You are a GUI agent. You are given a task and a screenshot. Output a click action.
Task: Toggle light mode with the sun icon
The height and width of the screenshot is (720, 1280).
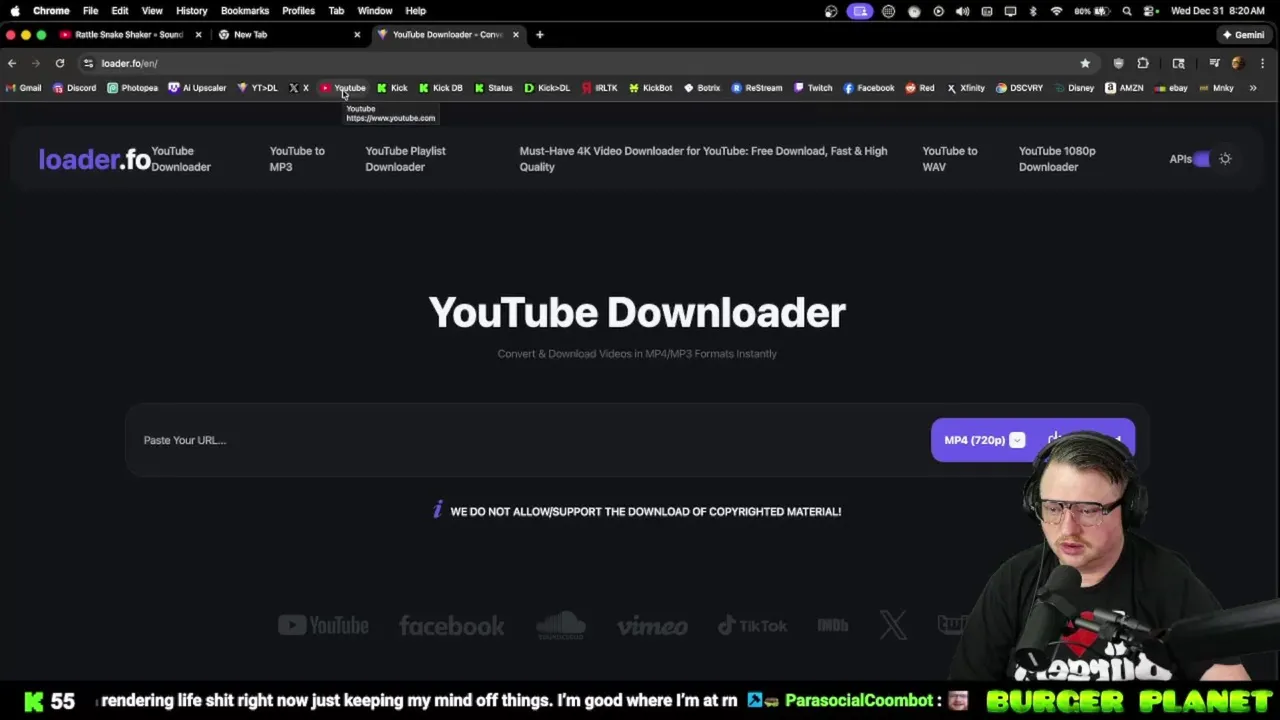point(1225,159)
